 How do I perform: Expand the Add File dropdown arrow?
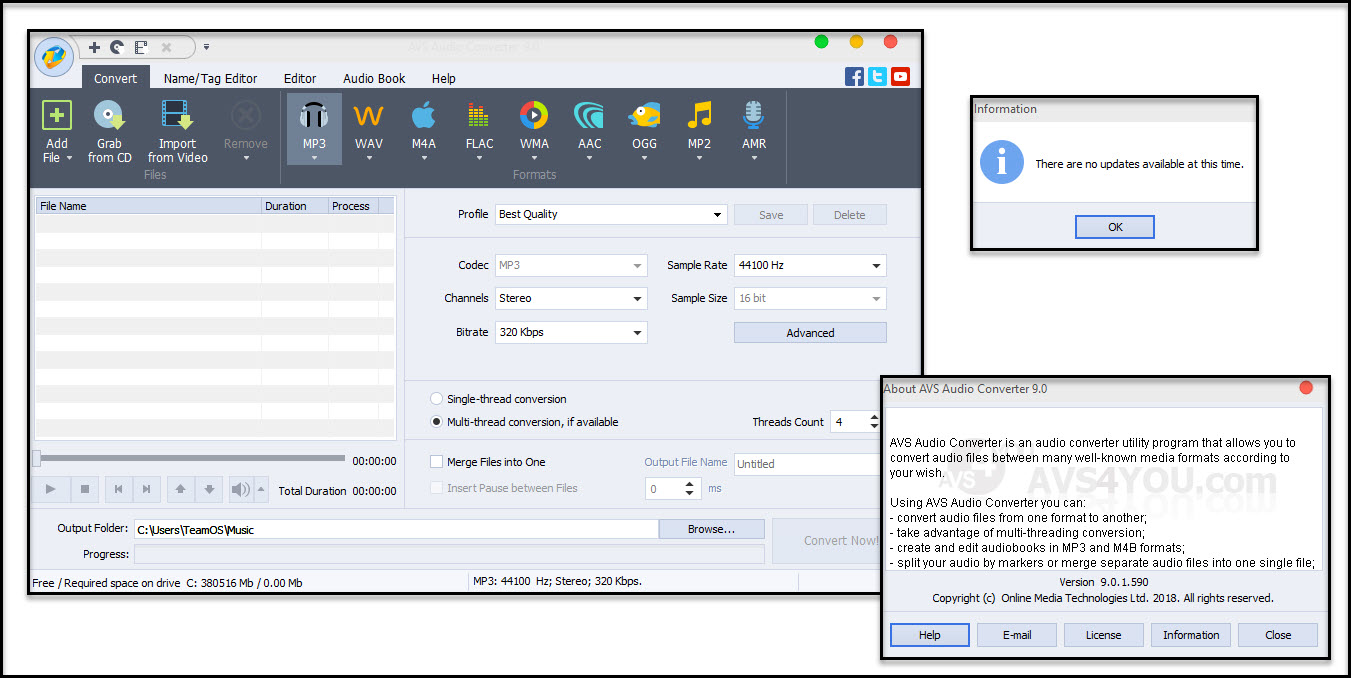(69, 158)
